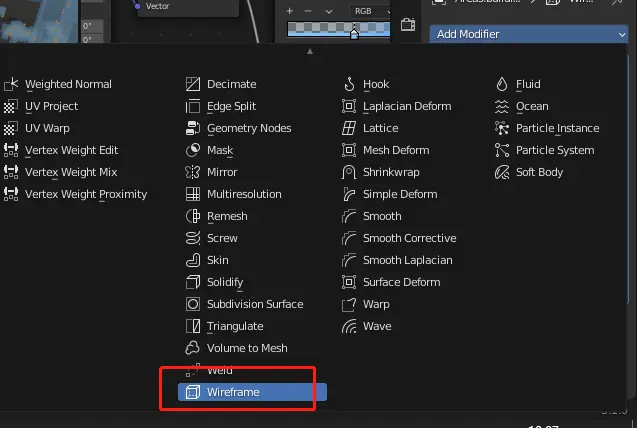The height and width of the screenshot is (428, 637).
Task: Click the UV Warp modifier icon
Action: [11, 128]
